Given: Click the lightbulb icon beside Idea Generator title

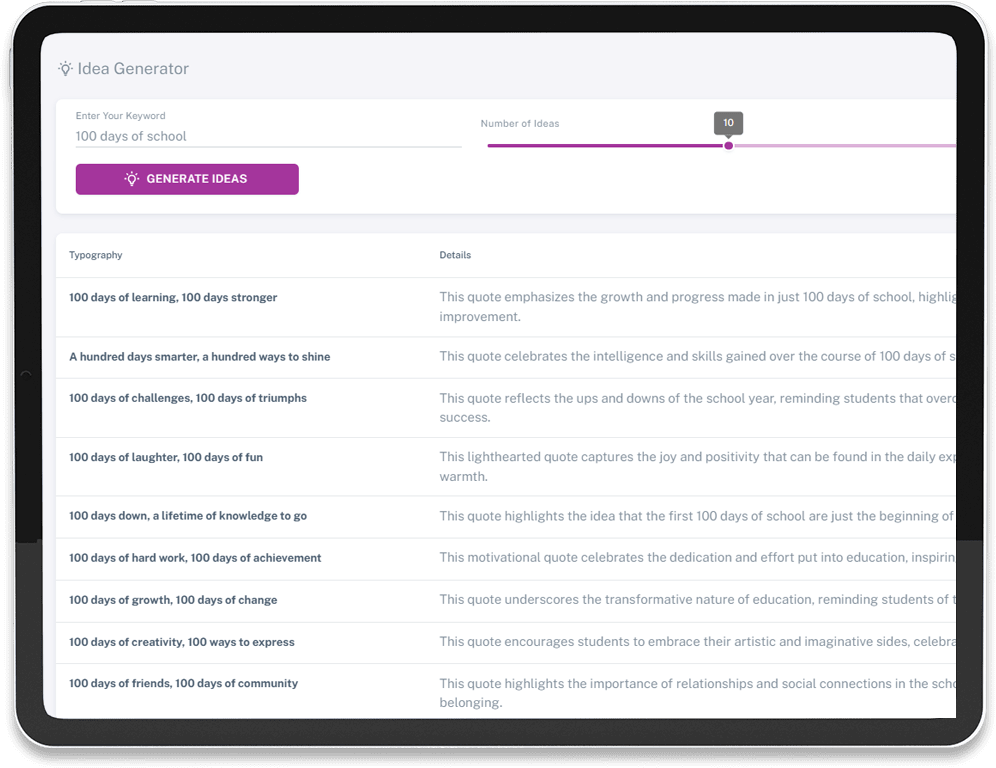Looking at the screenshot, I should (66, 69).
